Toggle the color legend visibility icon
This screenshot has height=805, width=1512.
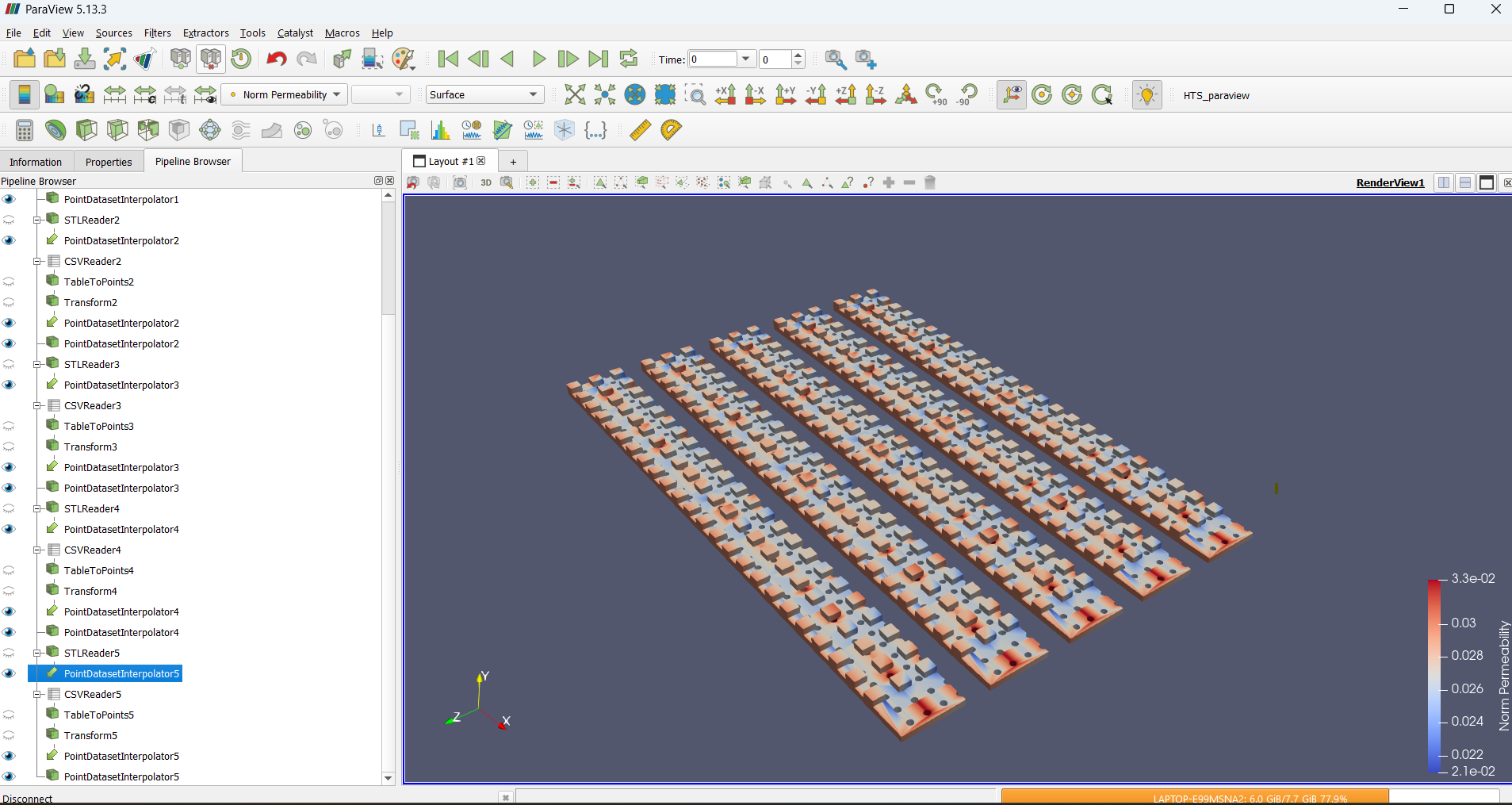click(x=24, y=95)
